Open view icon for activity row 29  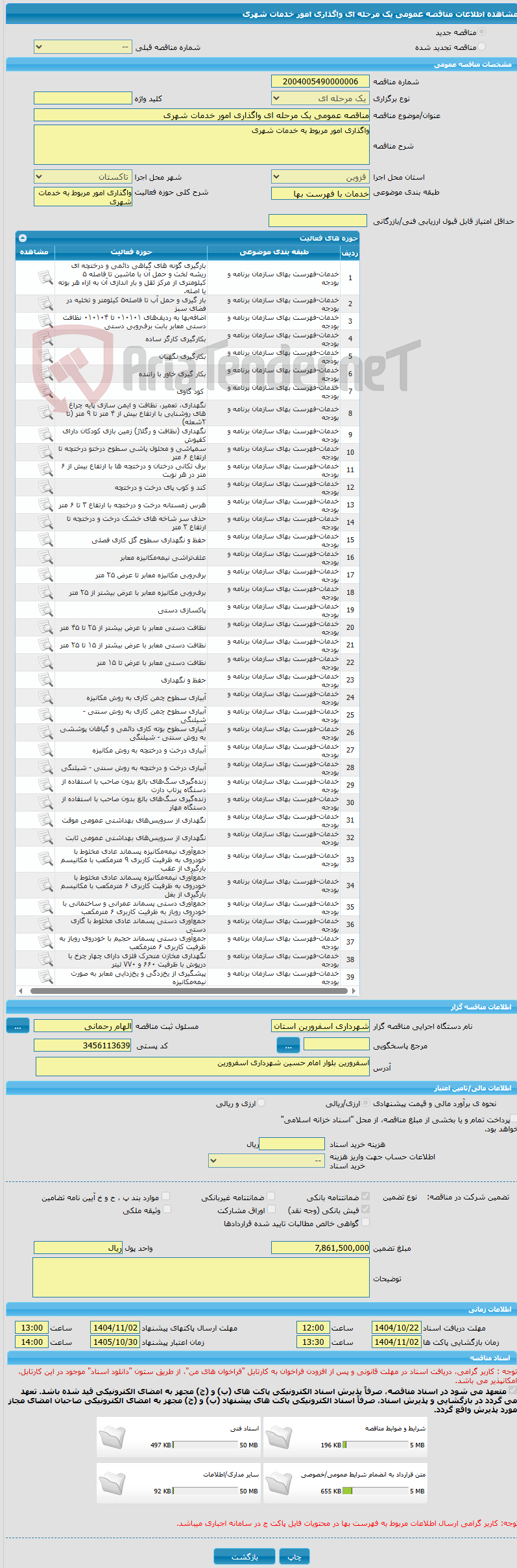pyautogui.click(x=45, y=785)
